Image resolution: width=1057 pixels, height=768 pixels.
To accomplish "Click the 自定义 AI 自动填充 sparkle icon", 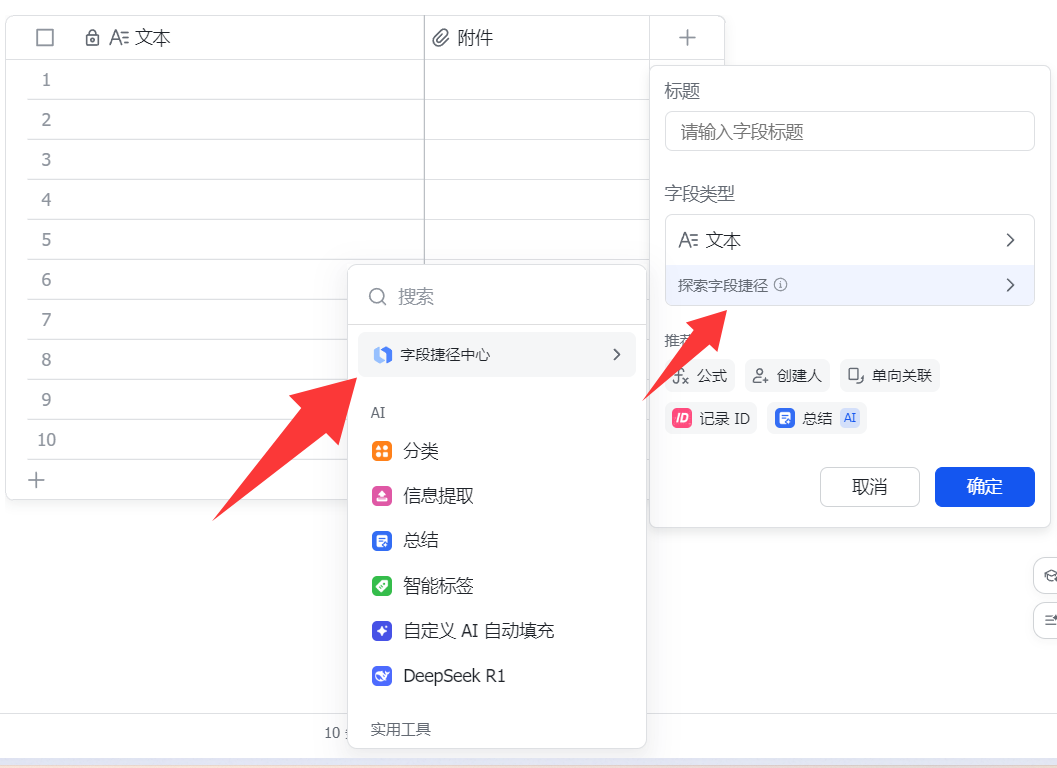I will click(382, 631).
